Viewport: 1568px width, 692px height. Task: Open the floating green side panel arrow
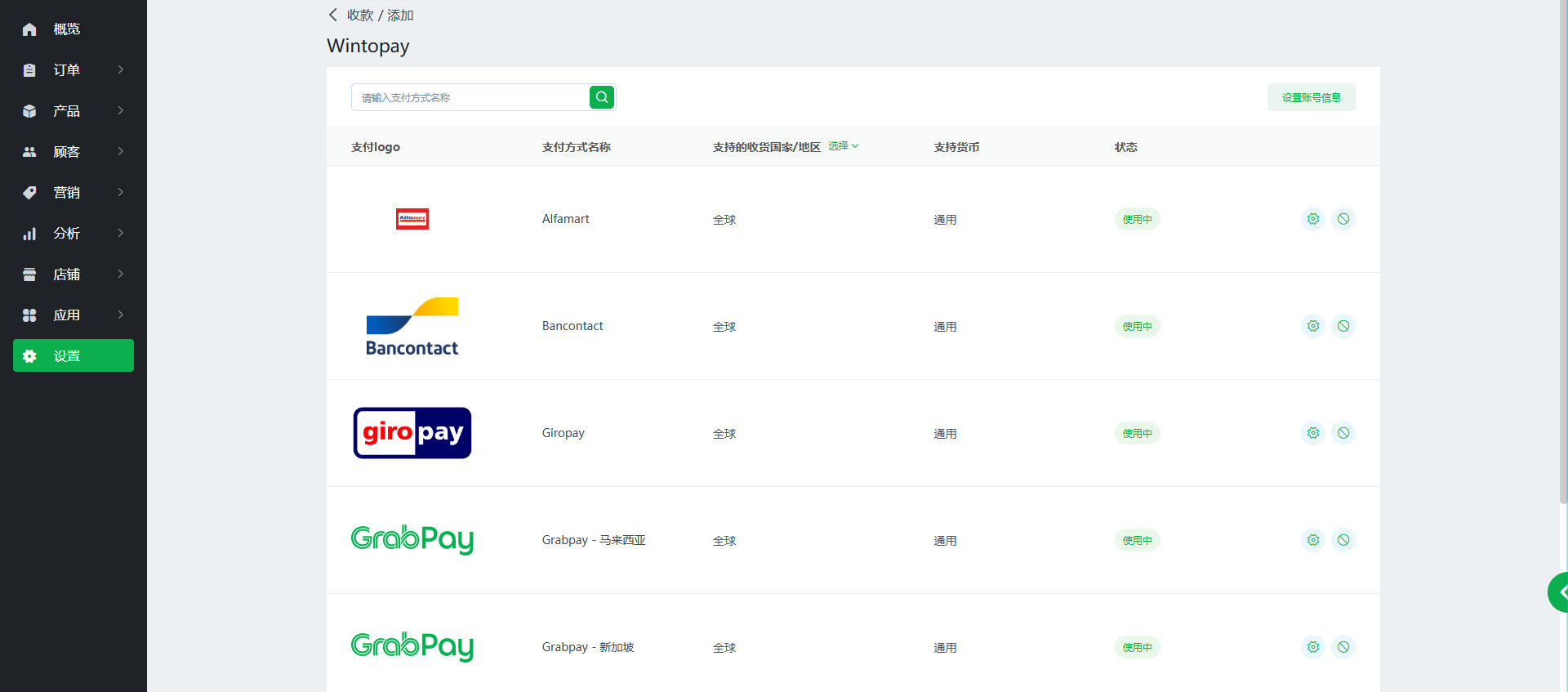[1560, 592]
